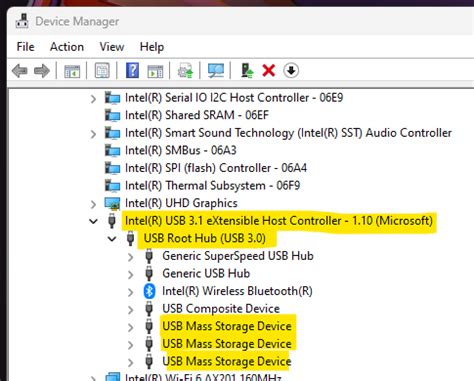Click the red X Uninstall device icon
474x381 pixels.
(268, 71)
